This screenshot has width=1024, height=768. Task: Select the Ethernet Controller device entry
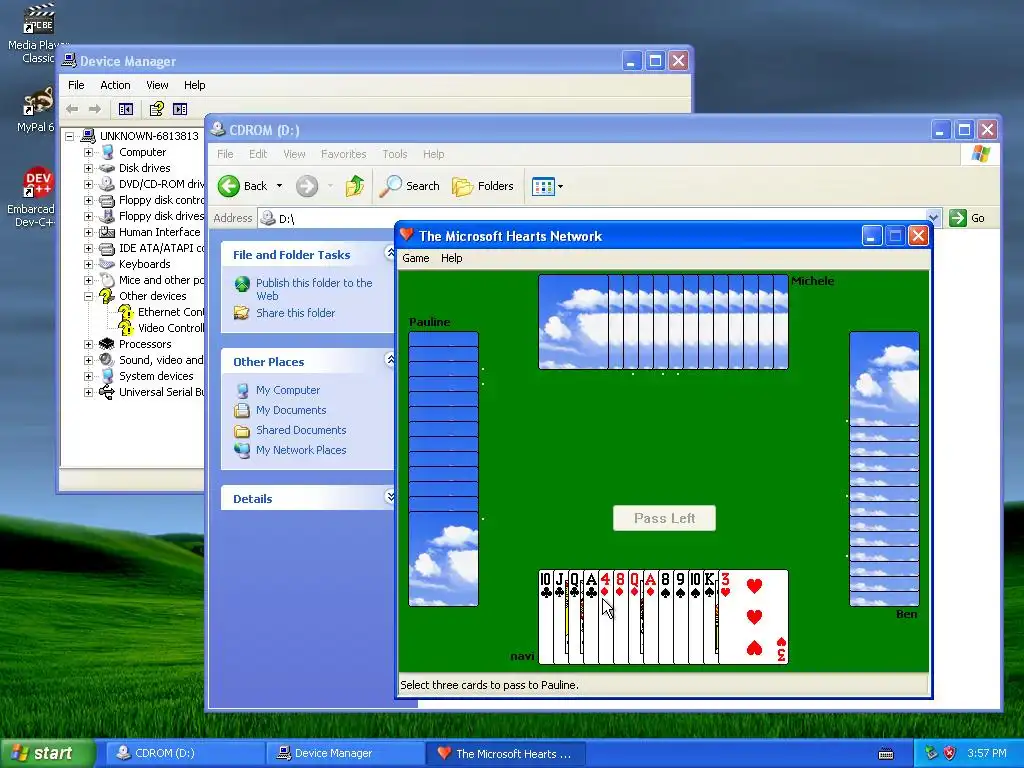tap(170, 312)
